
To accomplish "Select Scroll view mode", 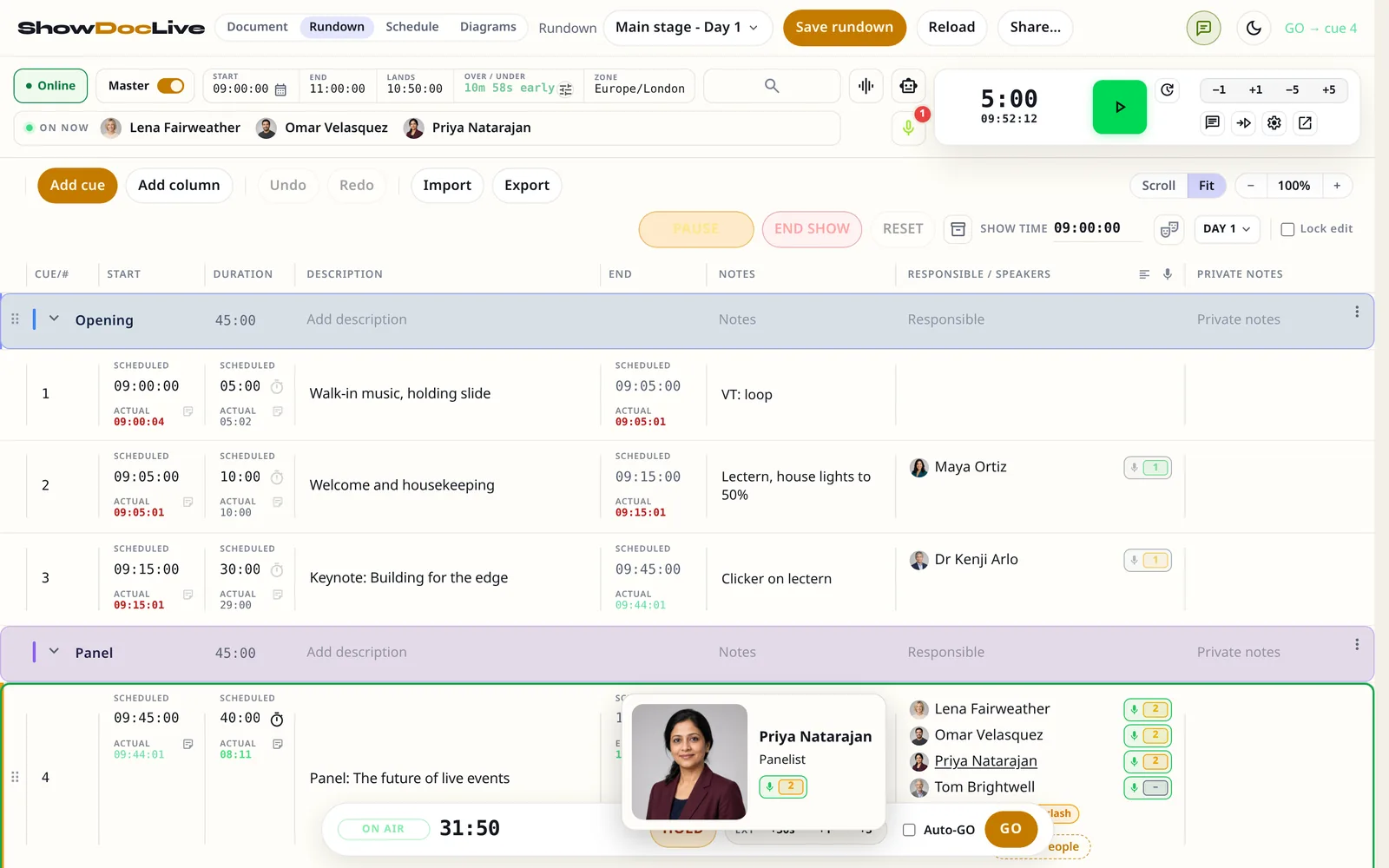I will (1158, 186).
